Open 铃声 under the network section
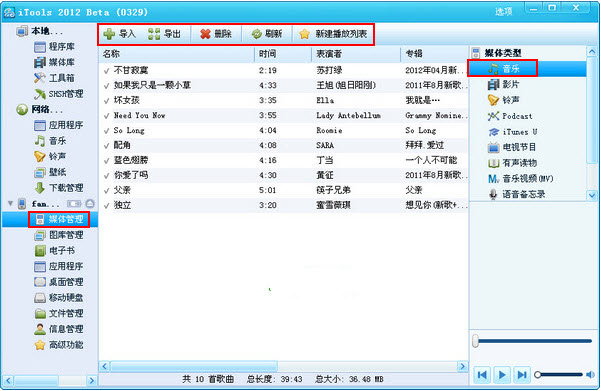601x391 pixels. (x=50, y=156)
